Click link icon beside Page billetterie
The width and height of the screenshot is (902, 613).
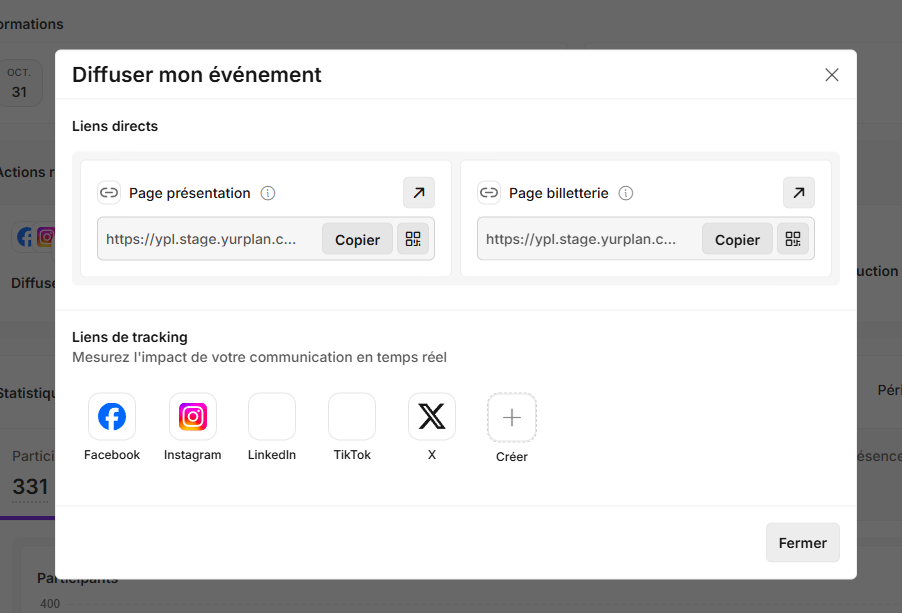click(x=489, y=193)
